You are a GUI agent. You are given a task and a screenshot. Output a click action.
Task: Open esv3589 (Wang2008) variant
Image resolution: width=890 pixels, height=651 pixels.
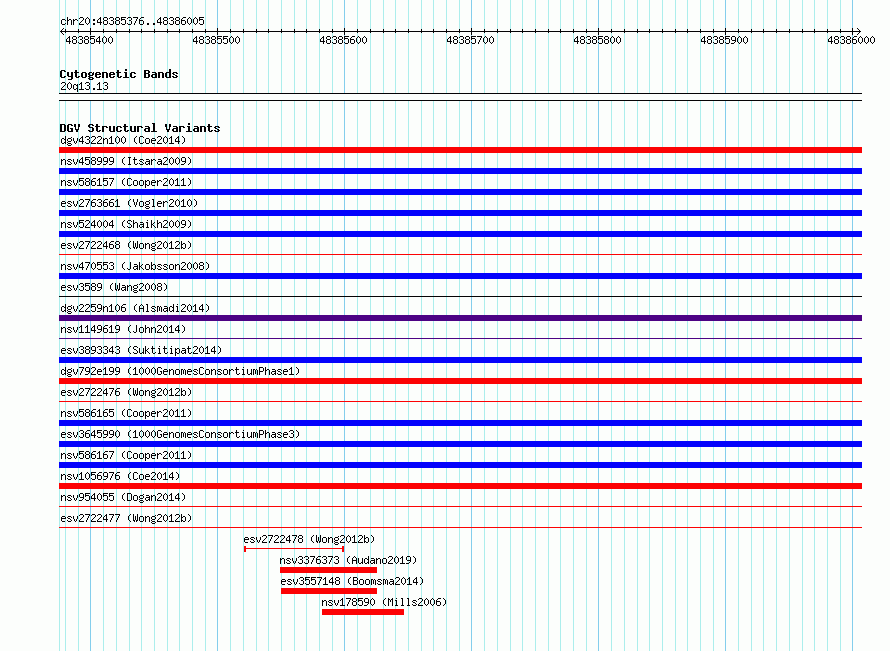pyautogui.click(x=114, y=287)
